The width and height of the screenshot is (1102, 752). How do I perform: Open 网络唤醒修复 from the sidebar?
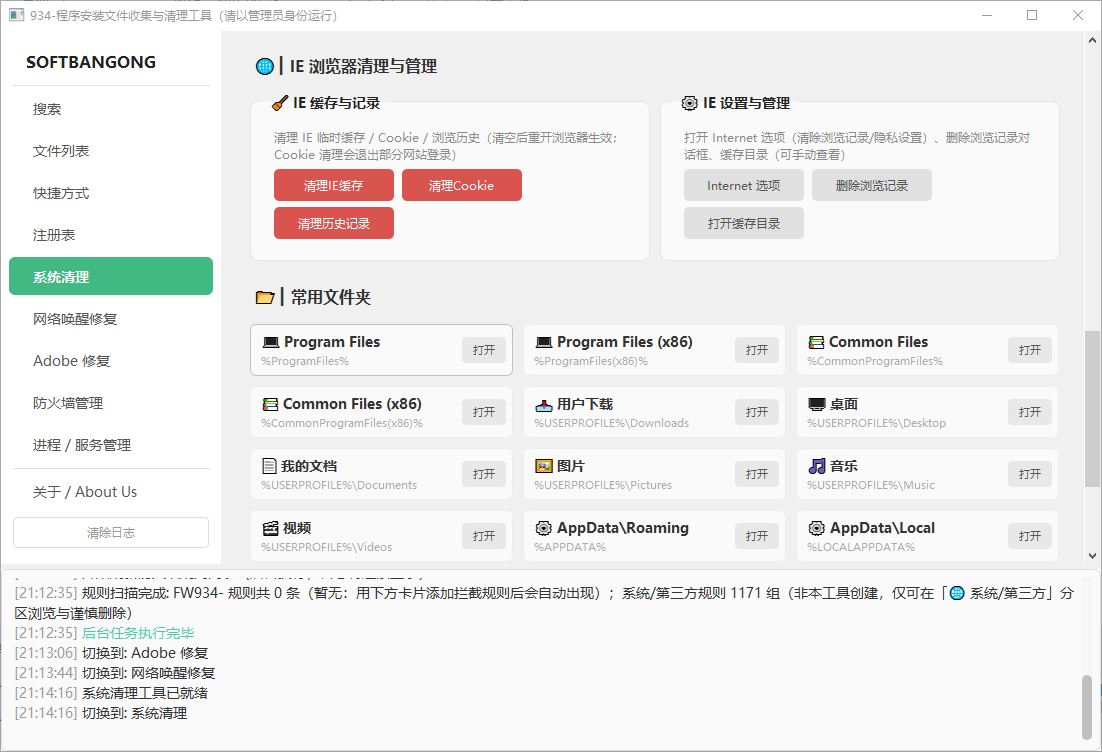click(111, 318)
